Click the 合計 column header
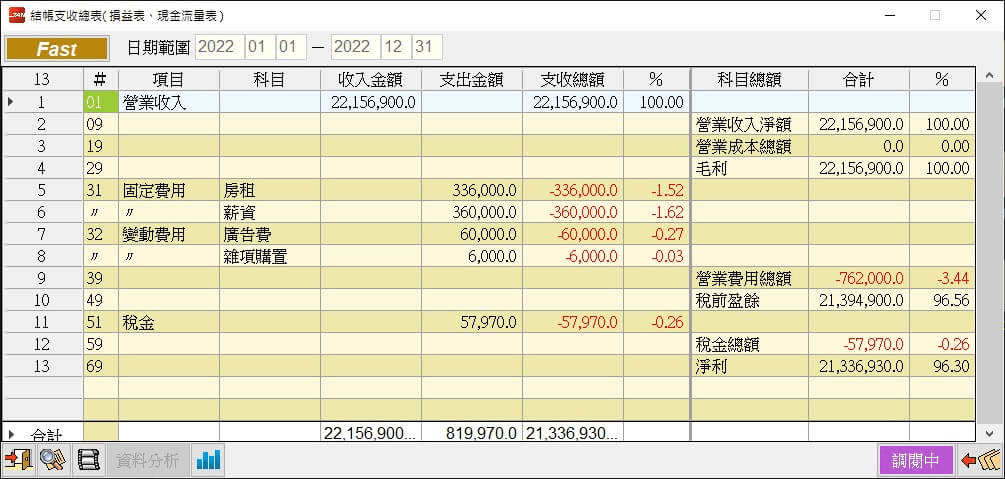 (x=858, y=80)
